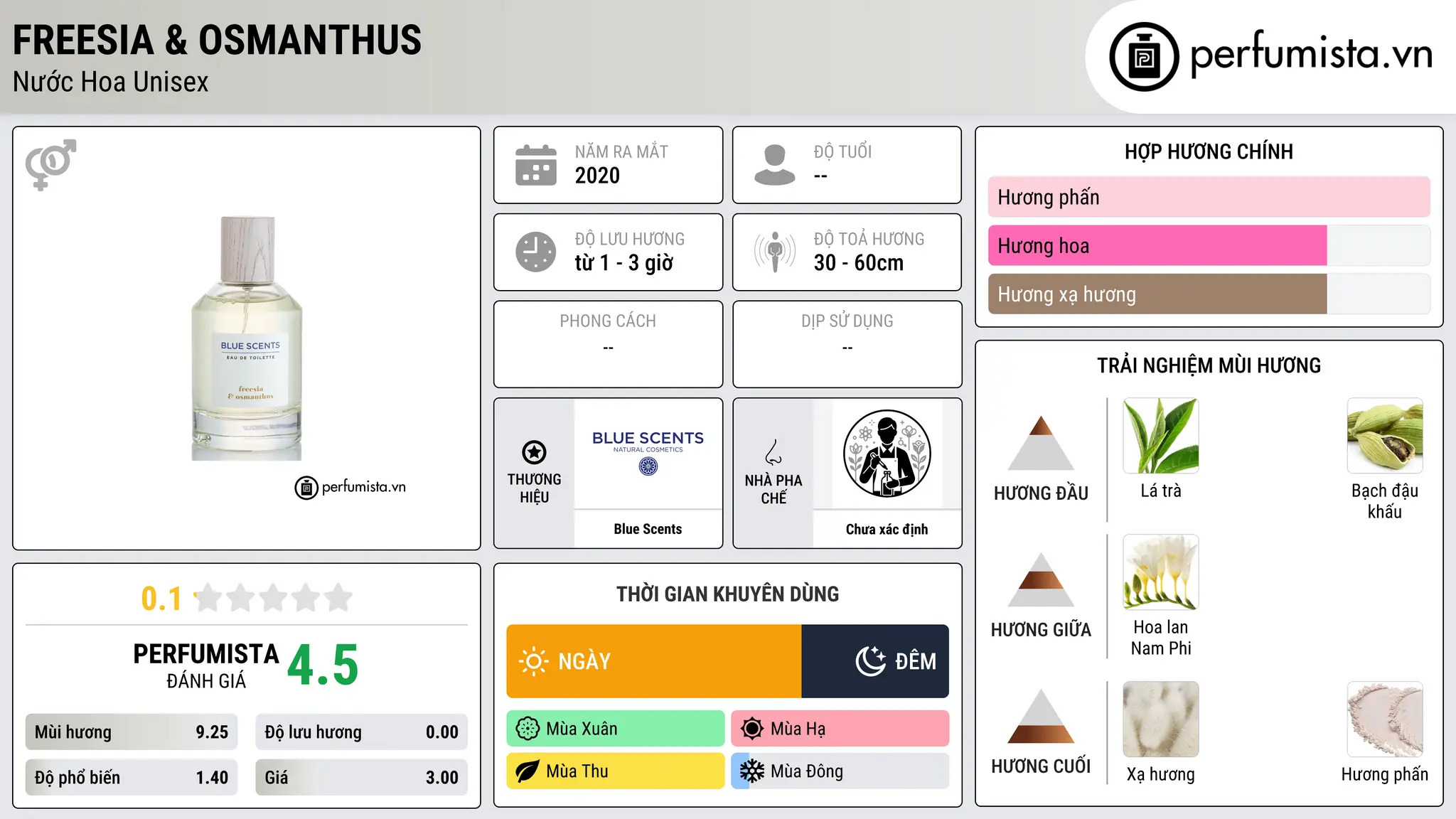Click the Nước Hoa Unisex subtitle
The image size is (1456, 819).
coord(110,82)
